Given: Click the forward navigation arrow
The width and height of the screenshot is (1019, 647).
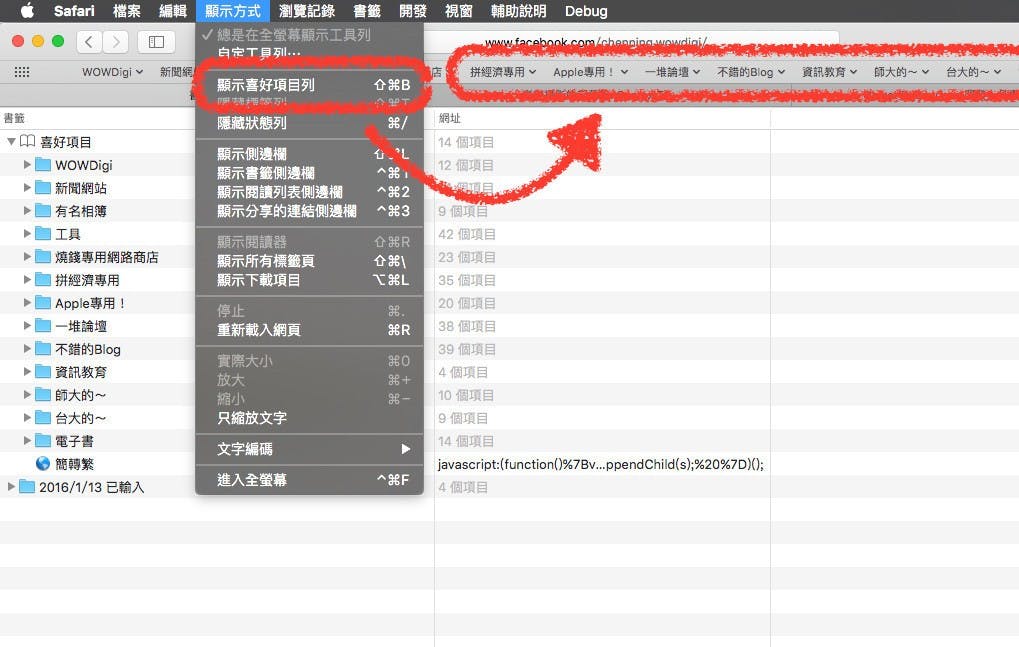Looking at the screenshot, I should point(116,42).
